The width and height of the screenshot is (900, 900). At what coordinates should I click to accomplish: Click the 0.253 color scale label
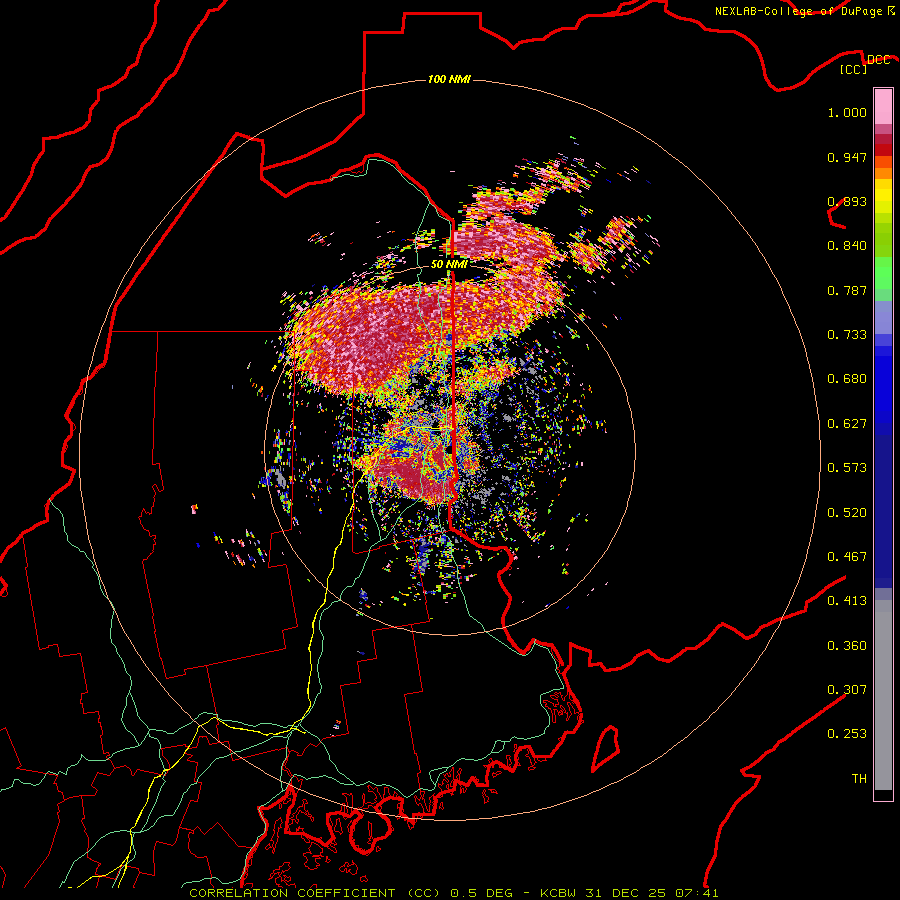(847, 734)
